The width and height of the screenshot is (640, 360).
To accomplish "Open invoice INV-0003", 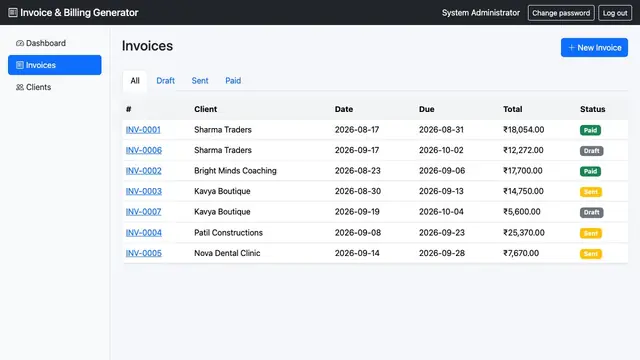I will 144,191.
